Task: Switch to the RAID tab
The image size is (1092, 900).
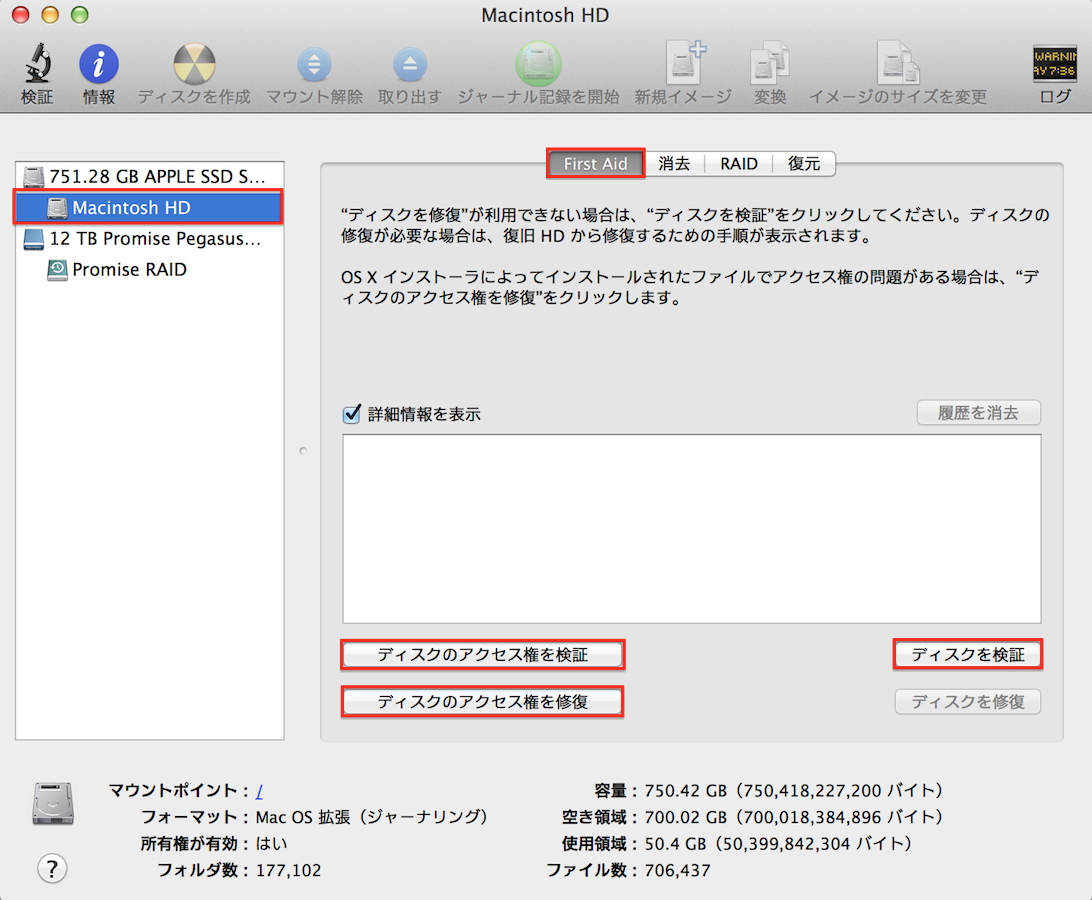Action: [739, 164]
